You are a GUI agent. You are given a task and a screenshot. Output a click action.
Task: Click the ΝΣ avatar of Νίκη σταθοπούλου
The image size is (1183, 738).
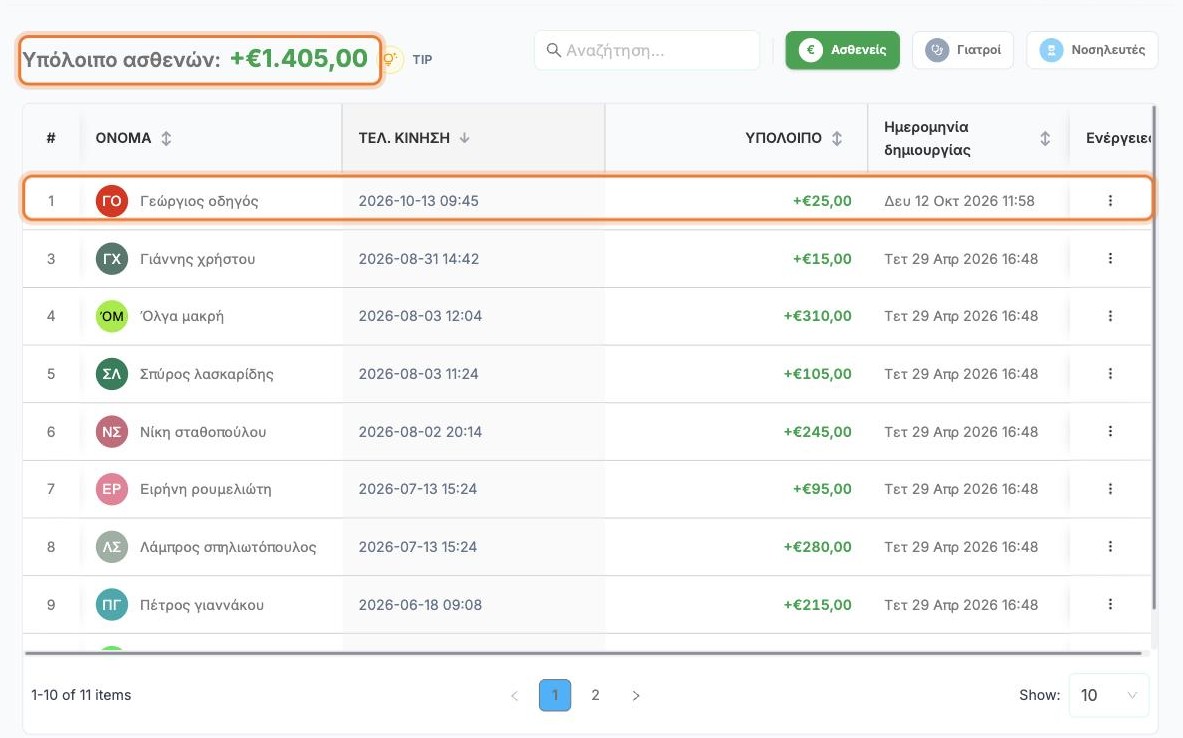(112, 432)
